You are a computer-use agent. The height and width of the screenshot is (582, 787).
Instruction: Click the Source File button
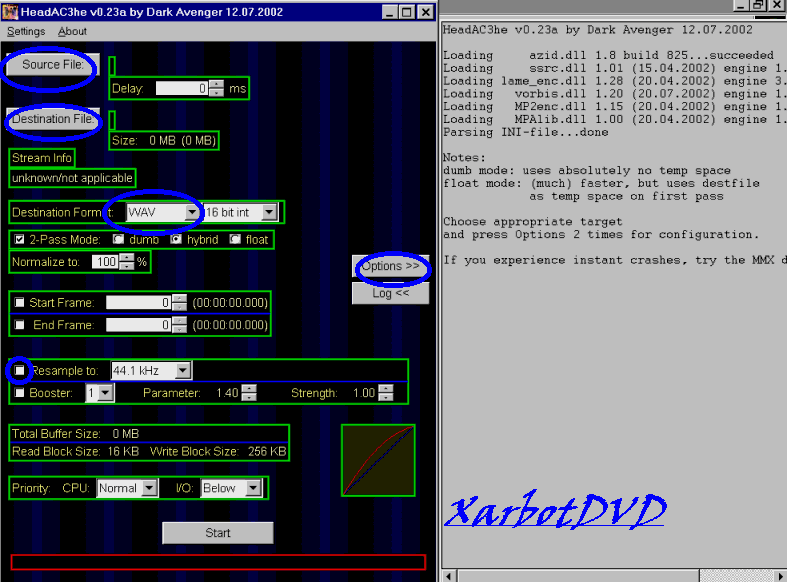53,65
